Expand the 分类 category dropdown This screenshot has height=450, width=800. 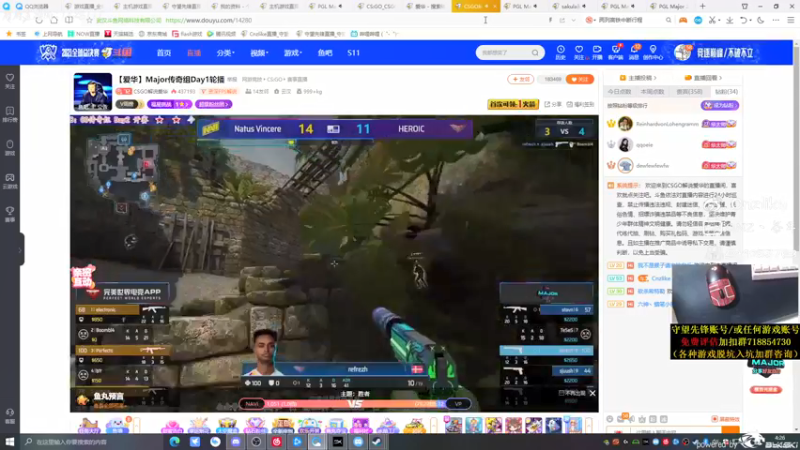[x=225, y=53]
